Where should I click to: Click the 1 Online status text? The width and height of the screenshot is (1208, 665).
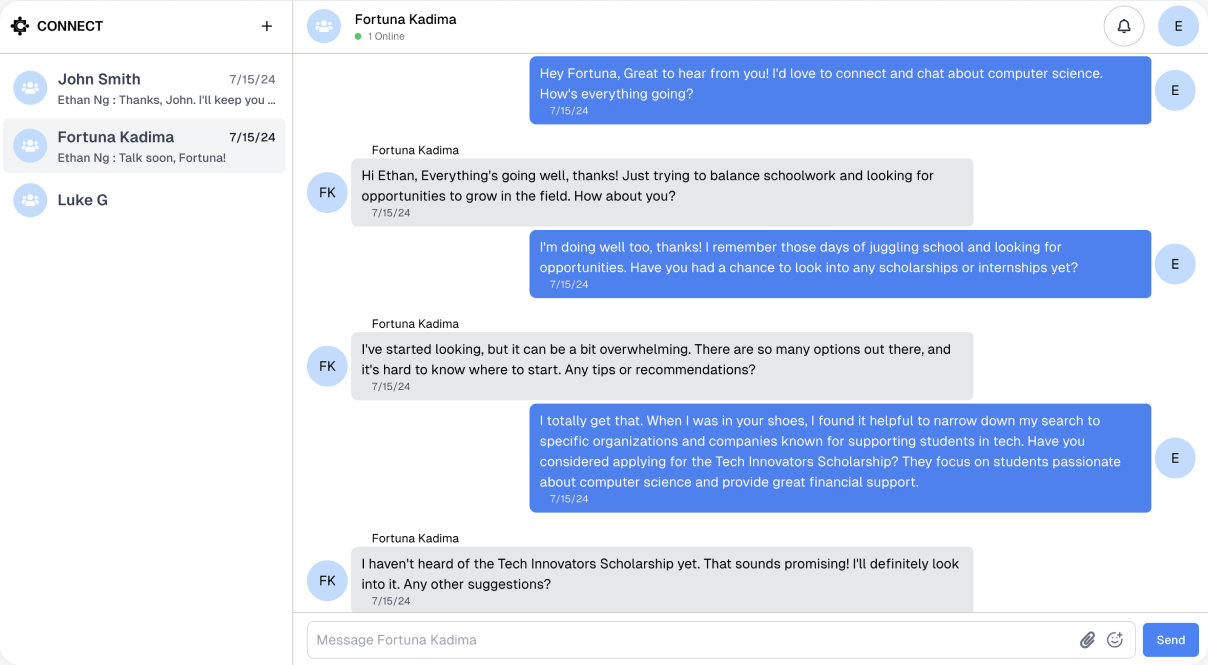pyautogui.click(x=386, y=36)
